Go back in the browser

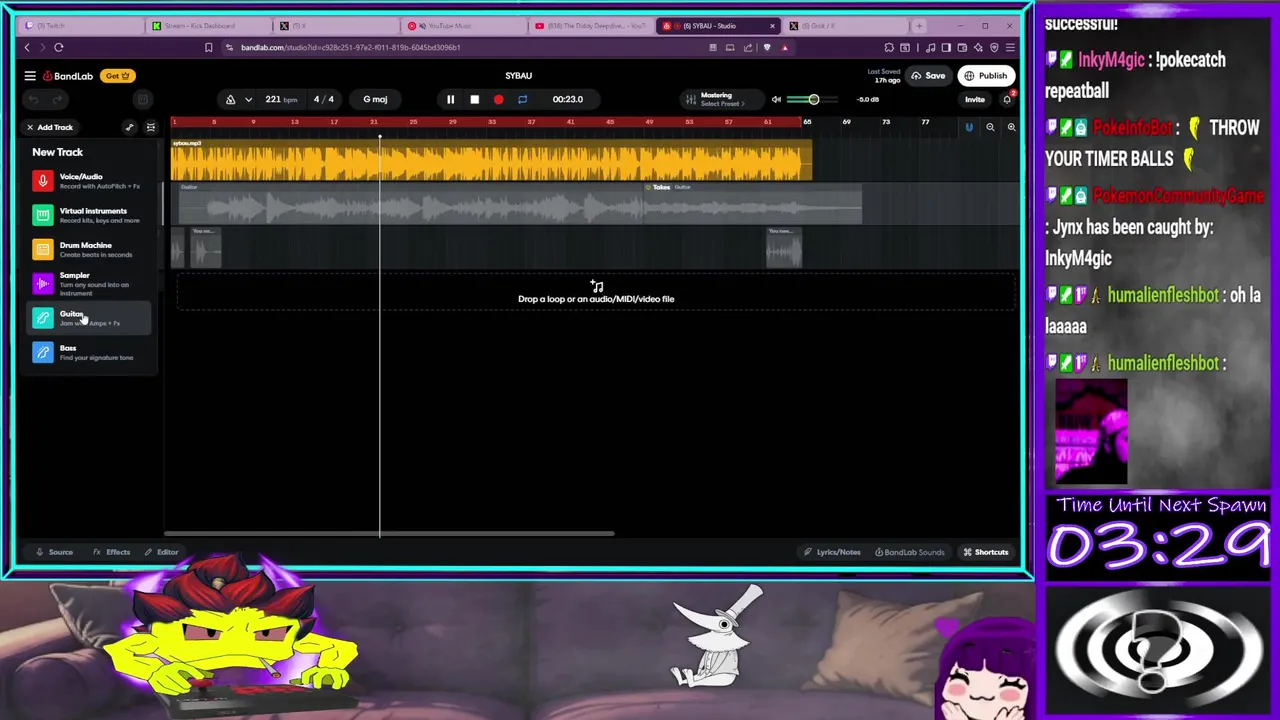tap(27, 47)
